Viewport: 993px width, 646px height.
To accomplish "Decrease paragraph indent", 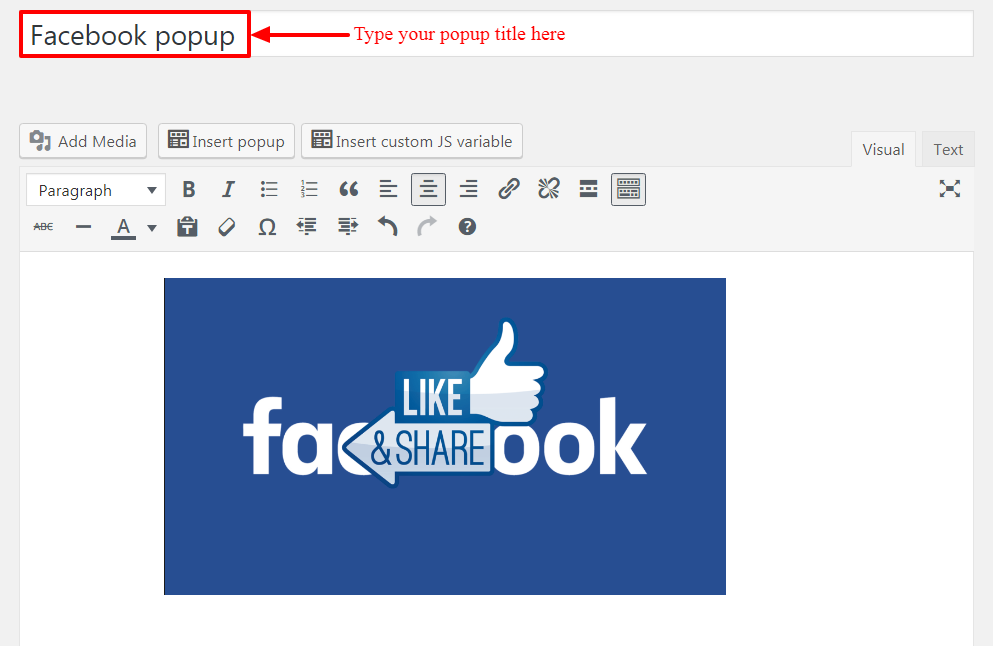I will 307,227.
